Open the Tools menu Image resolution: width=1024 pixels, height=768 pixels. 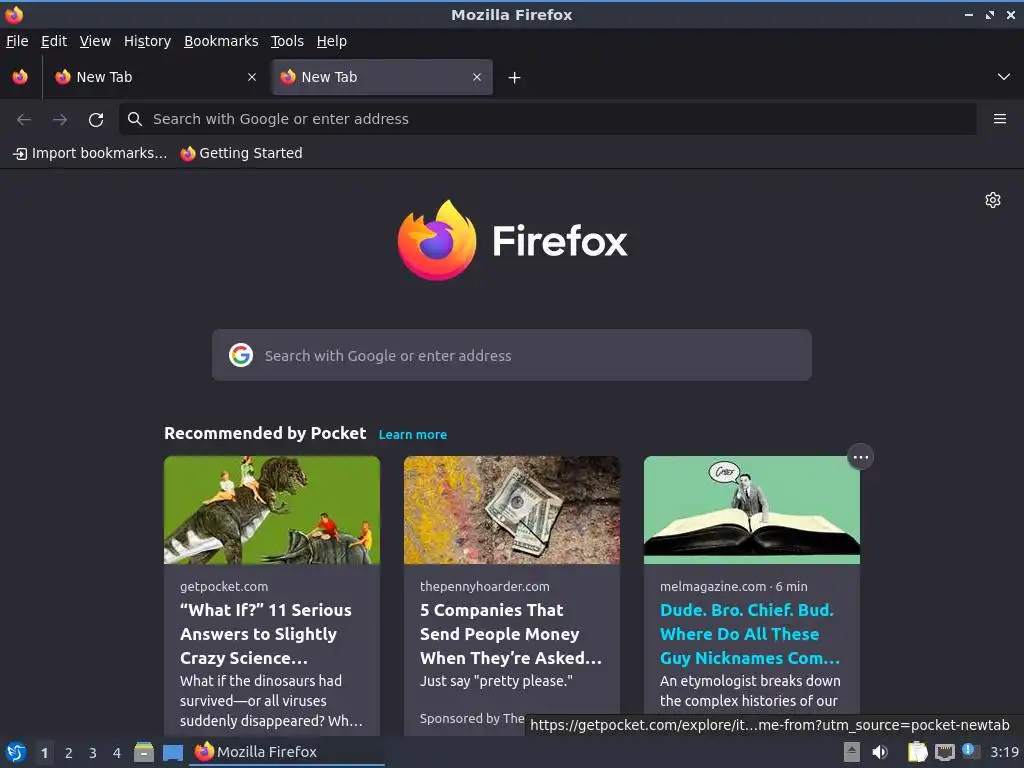point(287,41)
